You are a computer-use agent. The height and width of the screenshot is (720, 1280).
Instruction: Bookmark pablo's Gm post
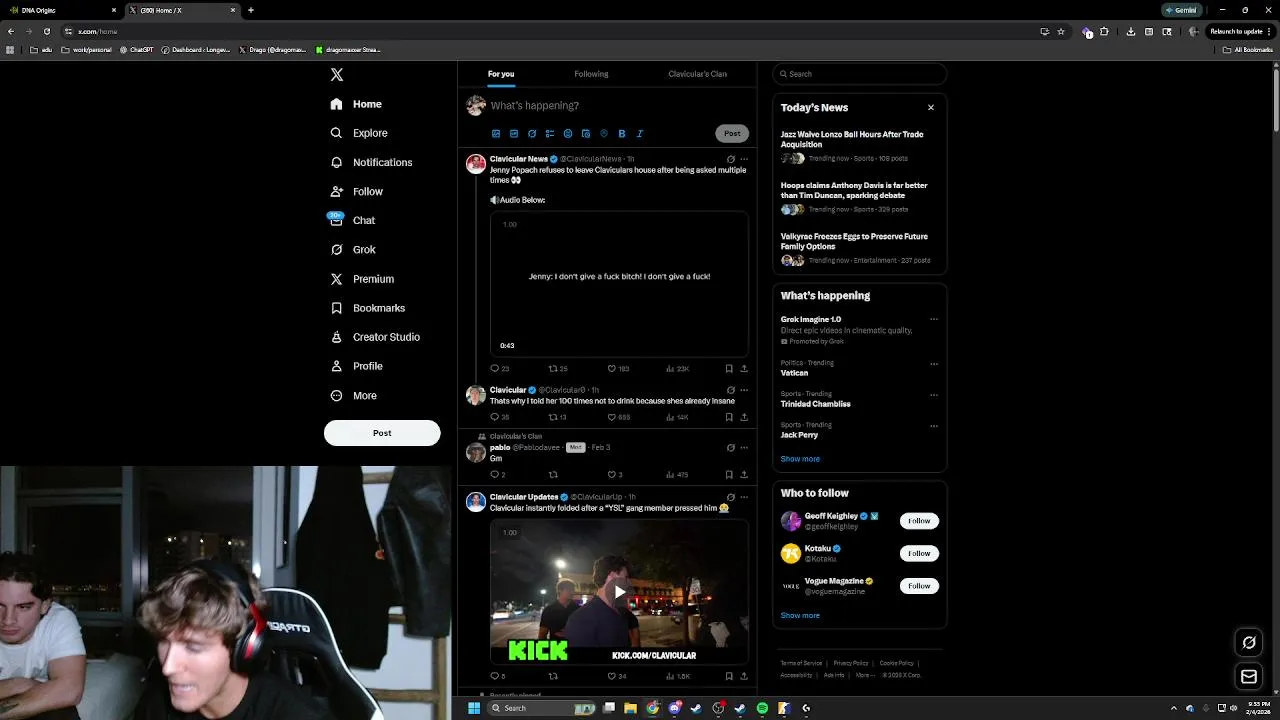(729, 474)
